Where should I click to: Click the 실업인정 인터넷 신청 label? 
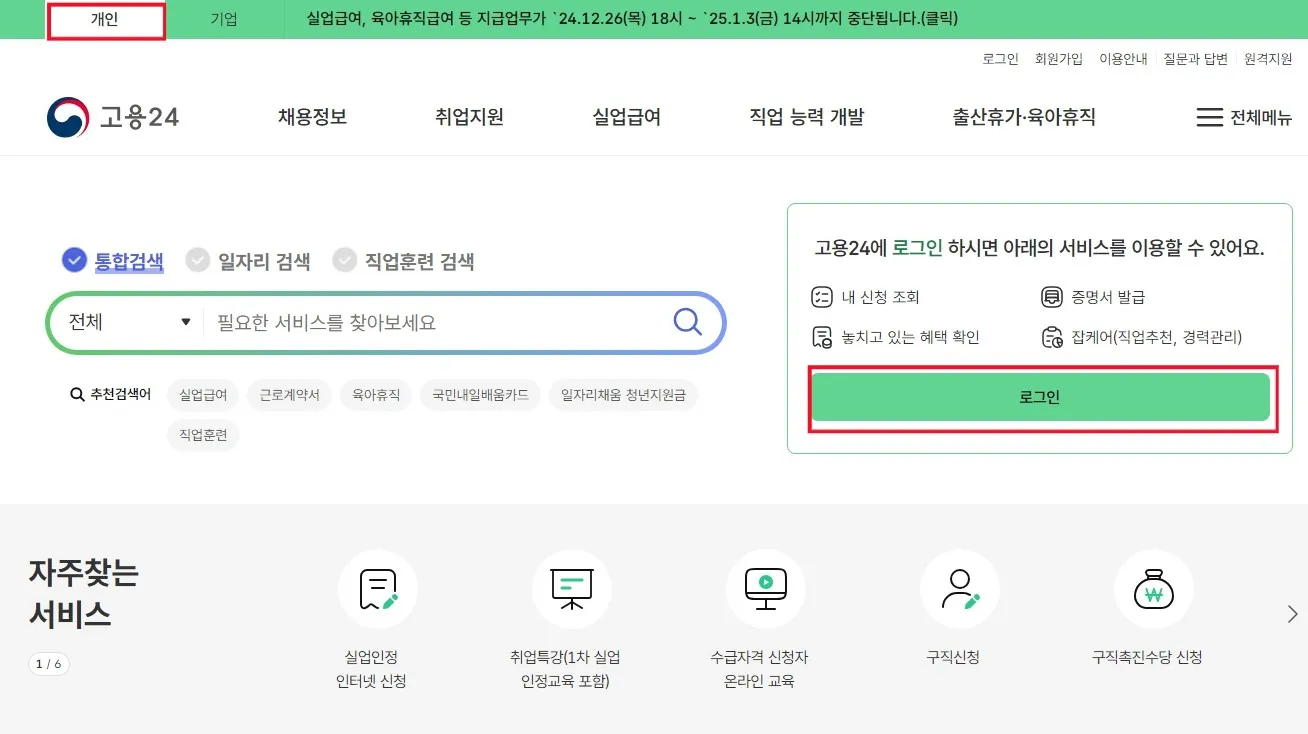pyautogui.click(x=371, y=669)
